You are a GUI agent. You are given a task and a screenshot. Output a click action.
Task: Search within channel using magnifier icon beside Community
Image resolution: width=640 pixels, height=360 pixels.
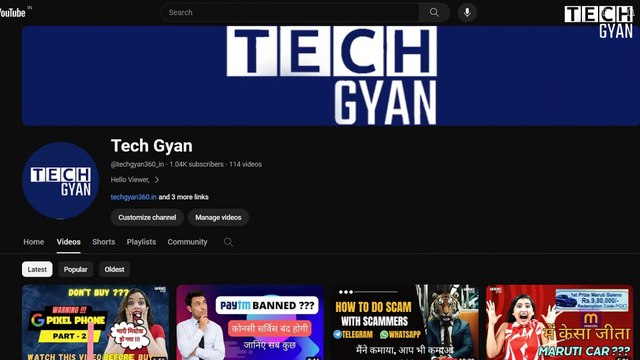[x=228, y=242]
